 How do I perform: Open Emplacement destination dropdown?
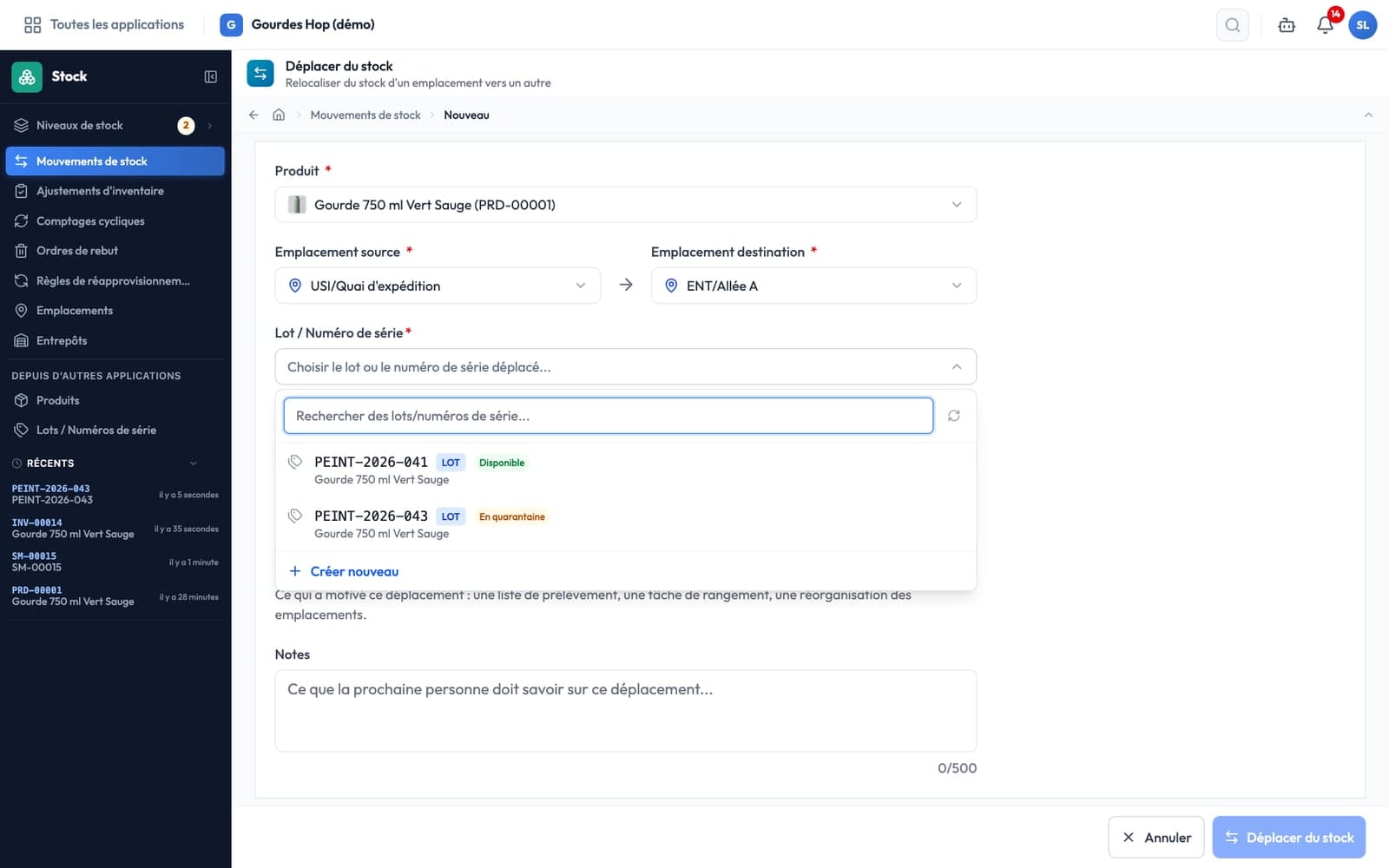coord(813,286)
